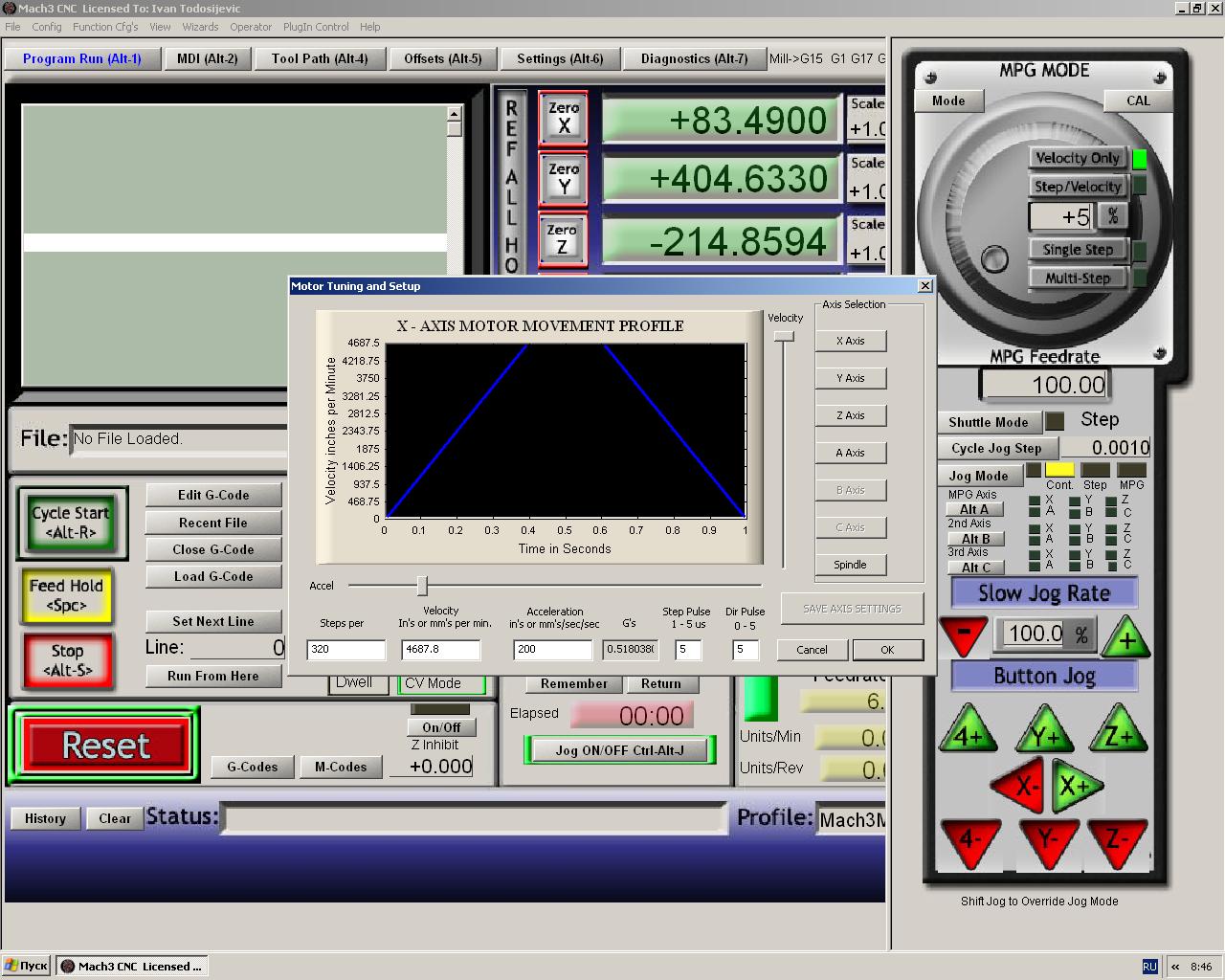The height and width of the screenshot is (980, 1225).
Task: Click the Zero Z button
Action: coord(563,239)
